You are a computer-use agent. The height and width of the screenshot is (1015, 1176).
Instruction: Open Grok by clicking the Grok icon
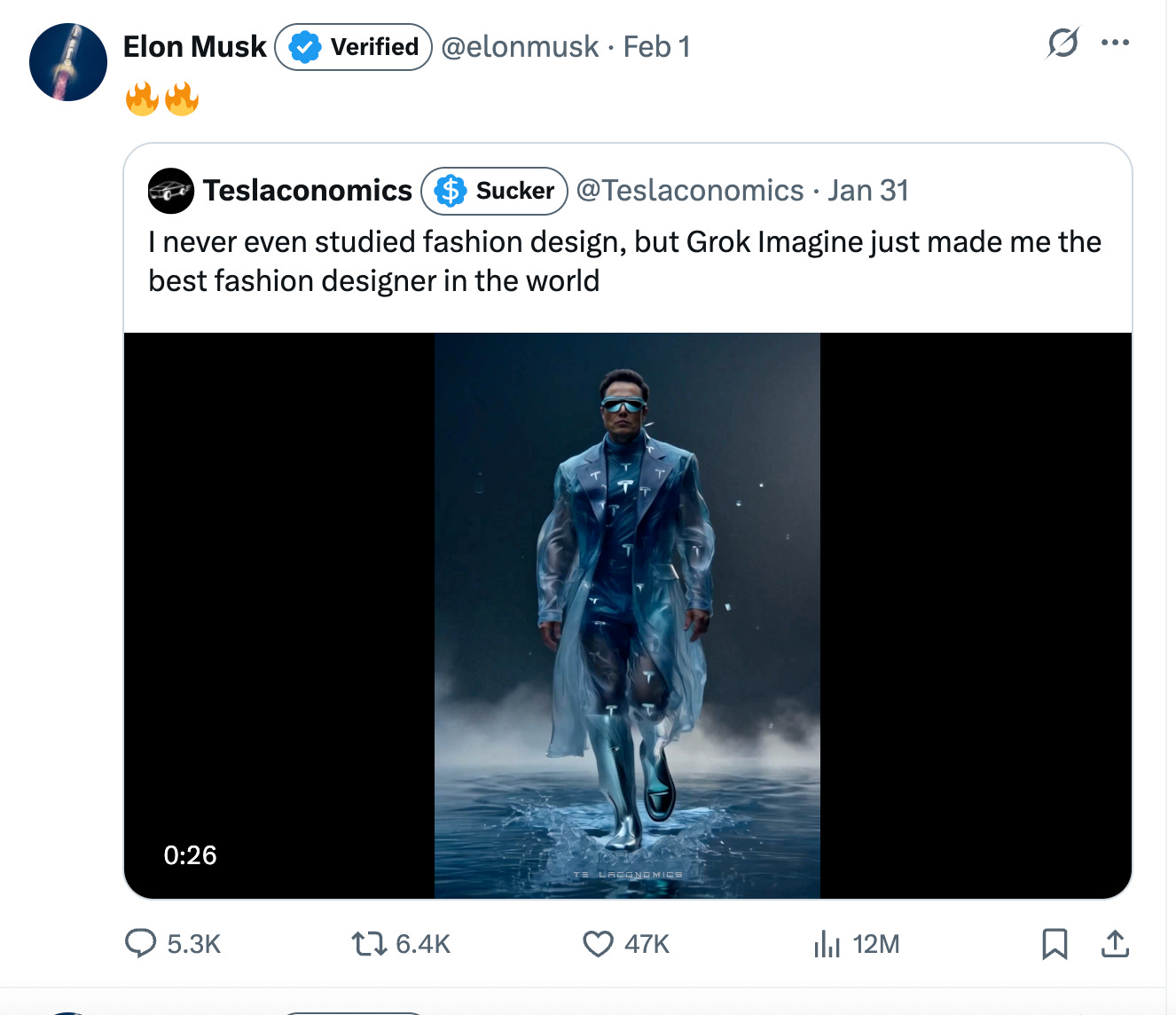1063,43
